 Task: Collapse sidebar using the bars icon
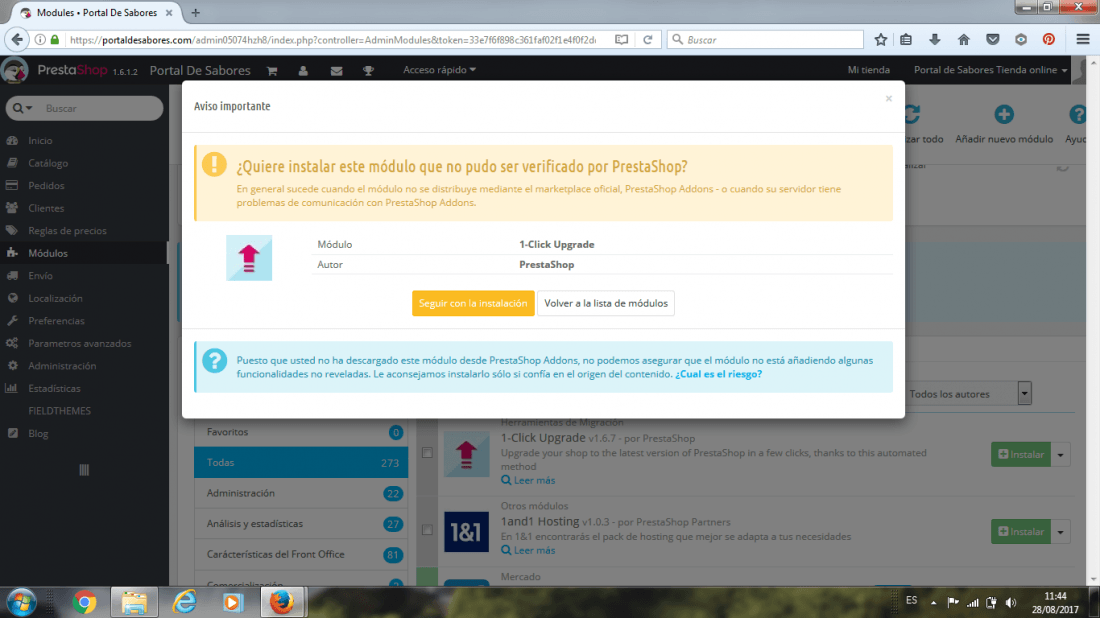click(x=84, y=470)
